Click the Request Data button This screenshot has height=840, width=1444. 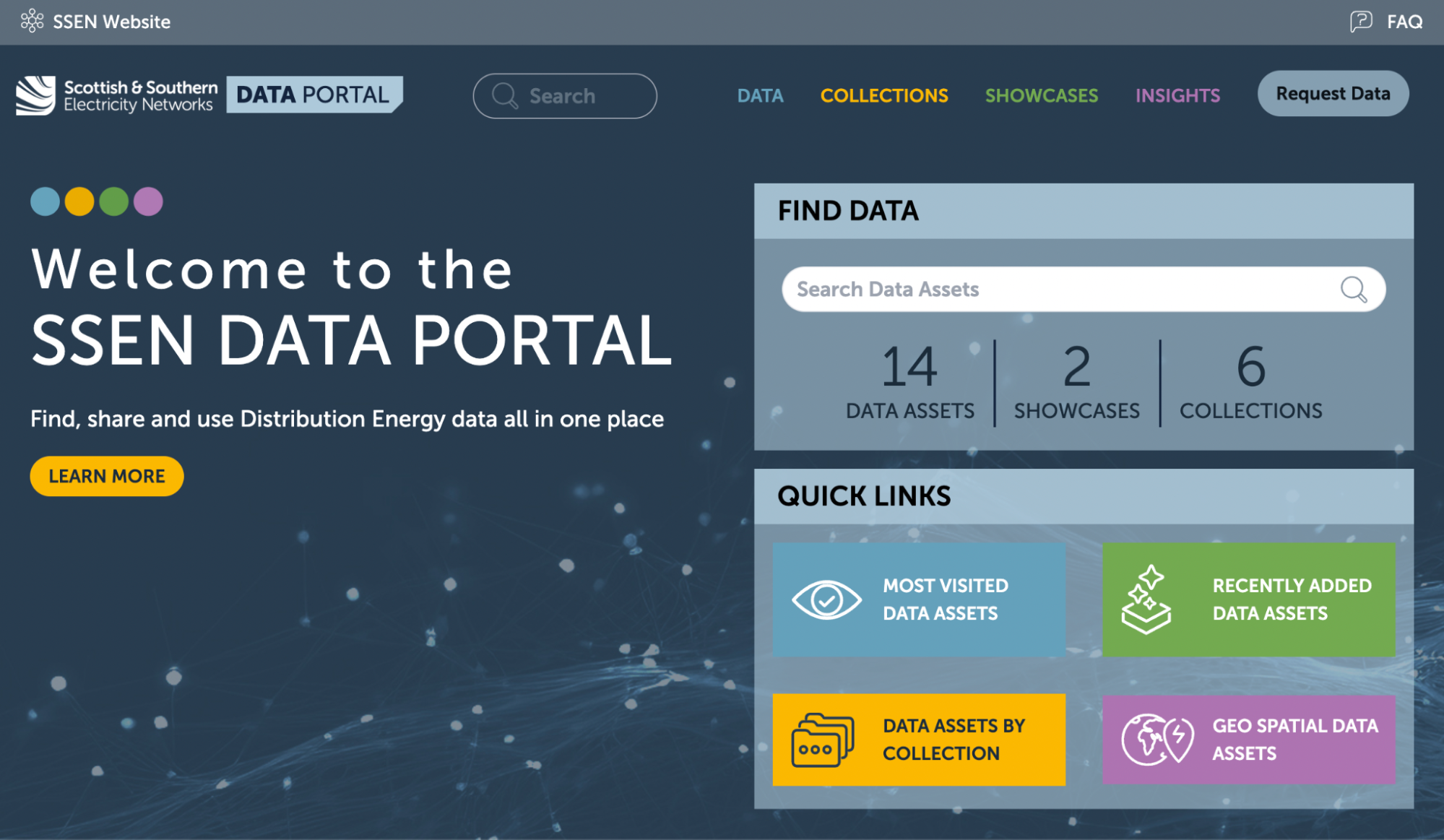[1333, 93]
